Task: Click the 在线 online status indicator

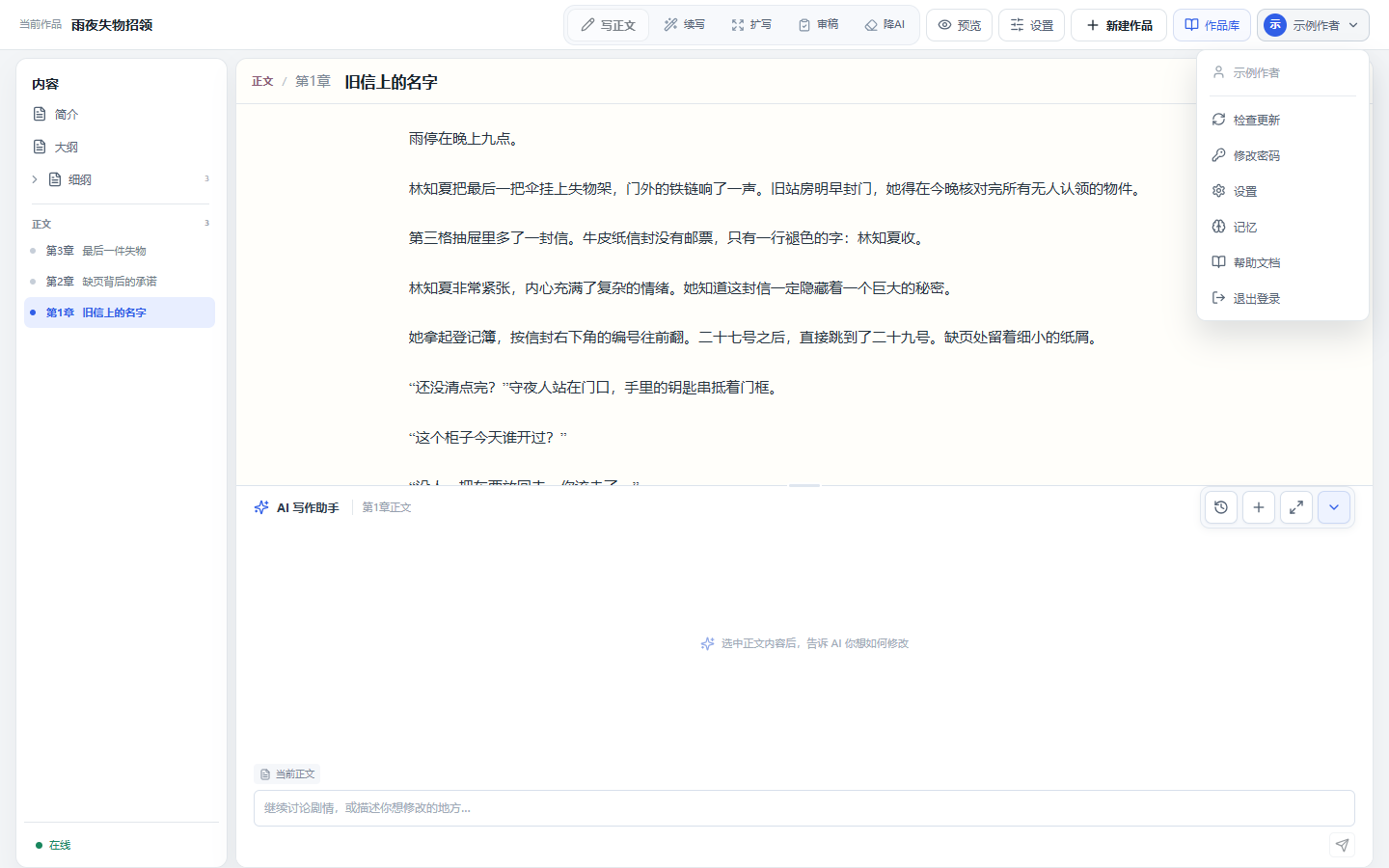Action: [53, 845]
